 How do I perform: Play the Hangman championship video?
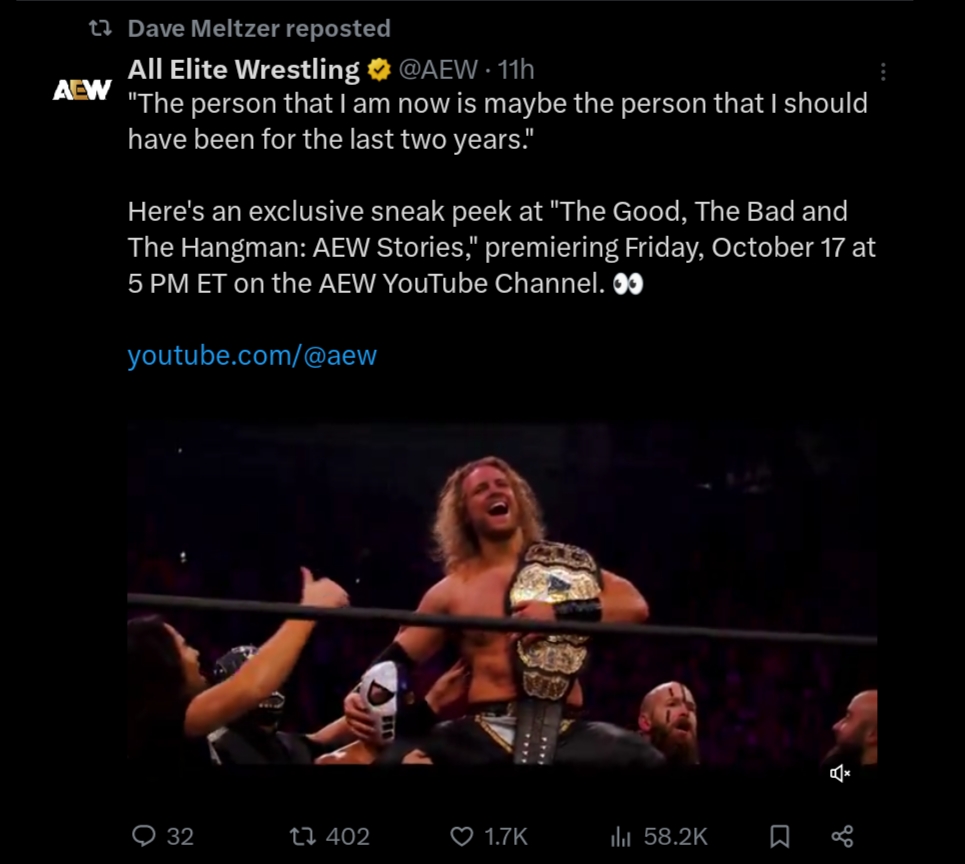502,593
